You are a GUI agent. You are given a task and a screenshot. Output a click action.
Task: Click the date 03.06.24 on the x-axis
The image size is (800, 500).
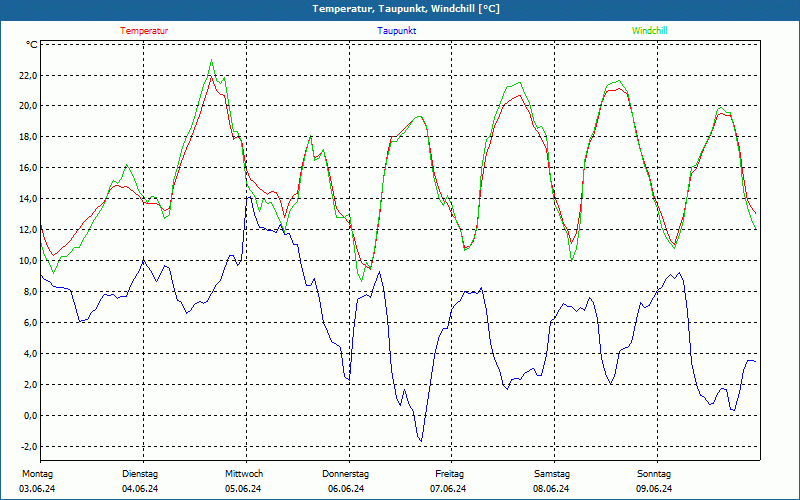click(x=39, y=489)
